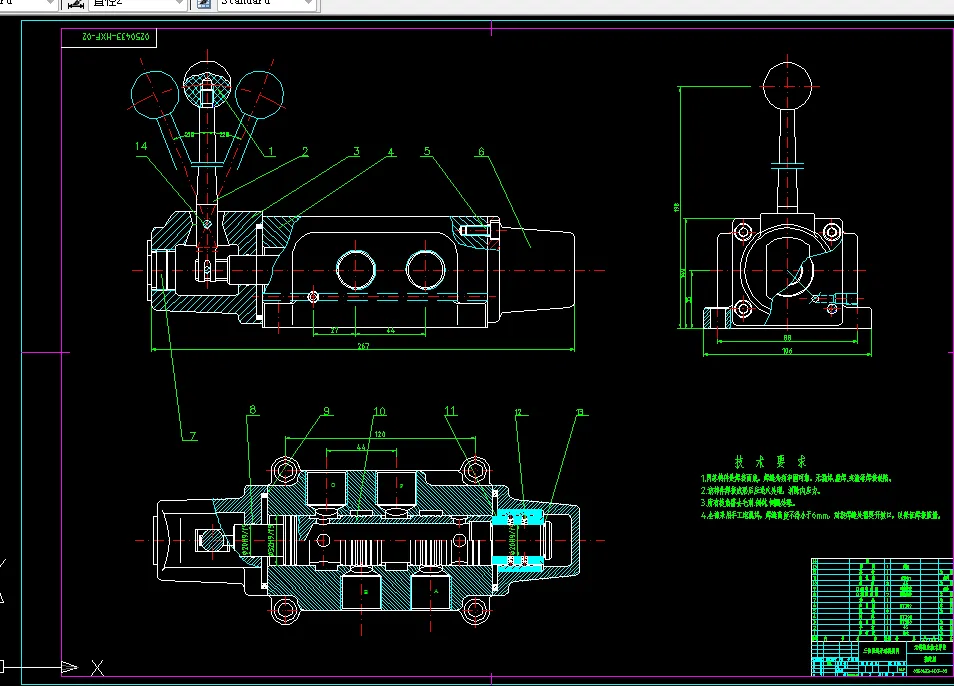Select part balloon number 6
This screenshot has height=686, width=954.
[481, 151]
